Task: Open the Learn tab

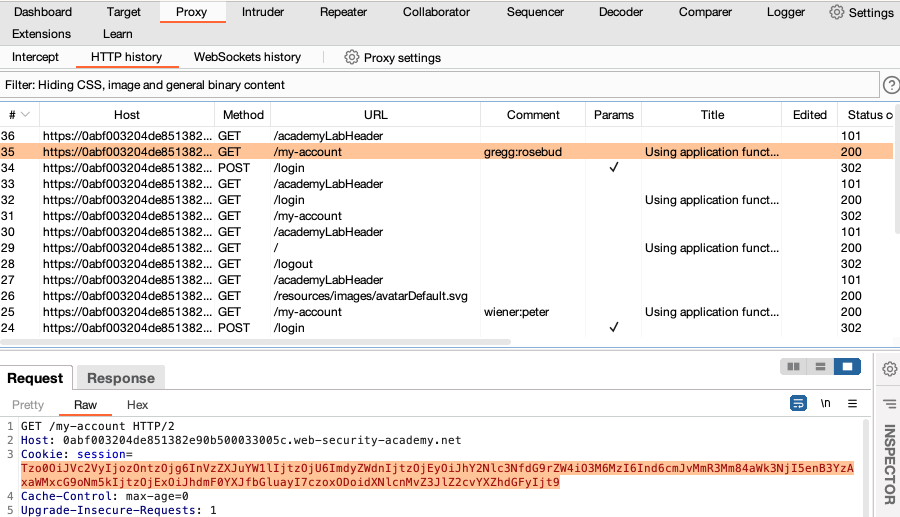Action: (x=118, y=34)
